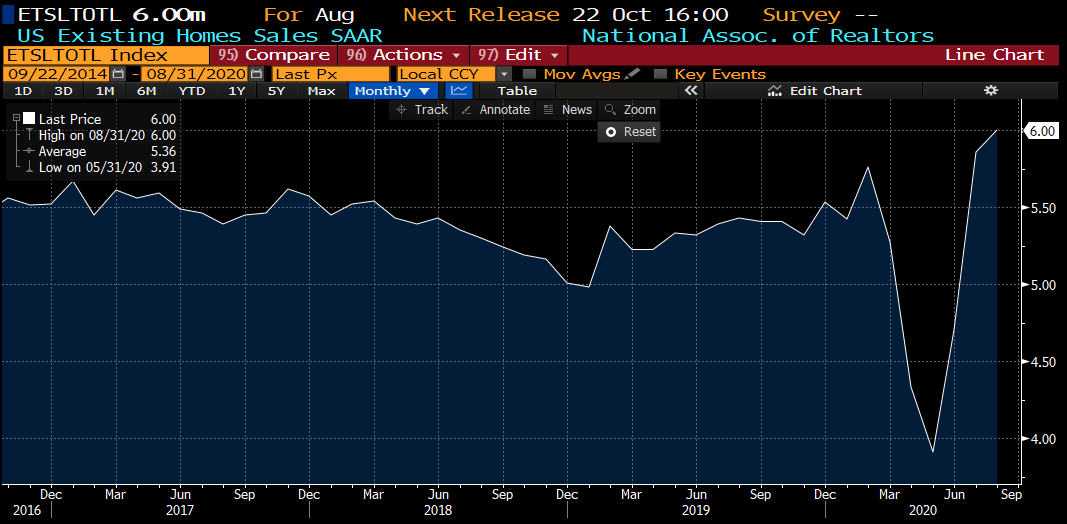Click Next Release 22 Oct 16:00 text
The width and height of the screenshot is (1067, 524).
pyautogui.click(x=565, y=14)
